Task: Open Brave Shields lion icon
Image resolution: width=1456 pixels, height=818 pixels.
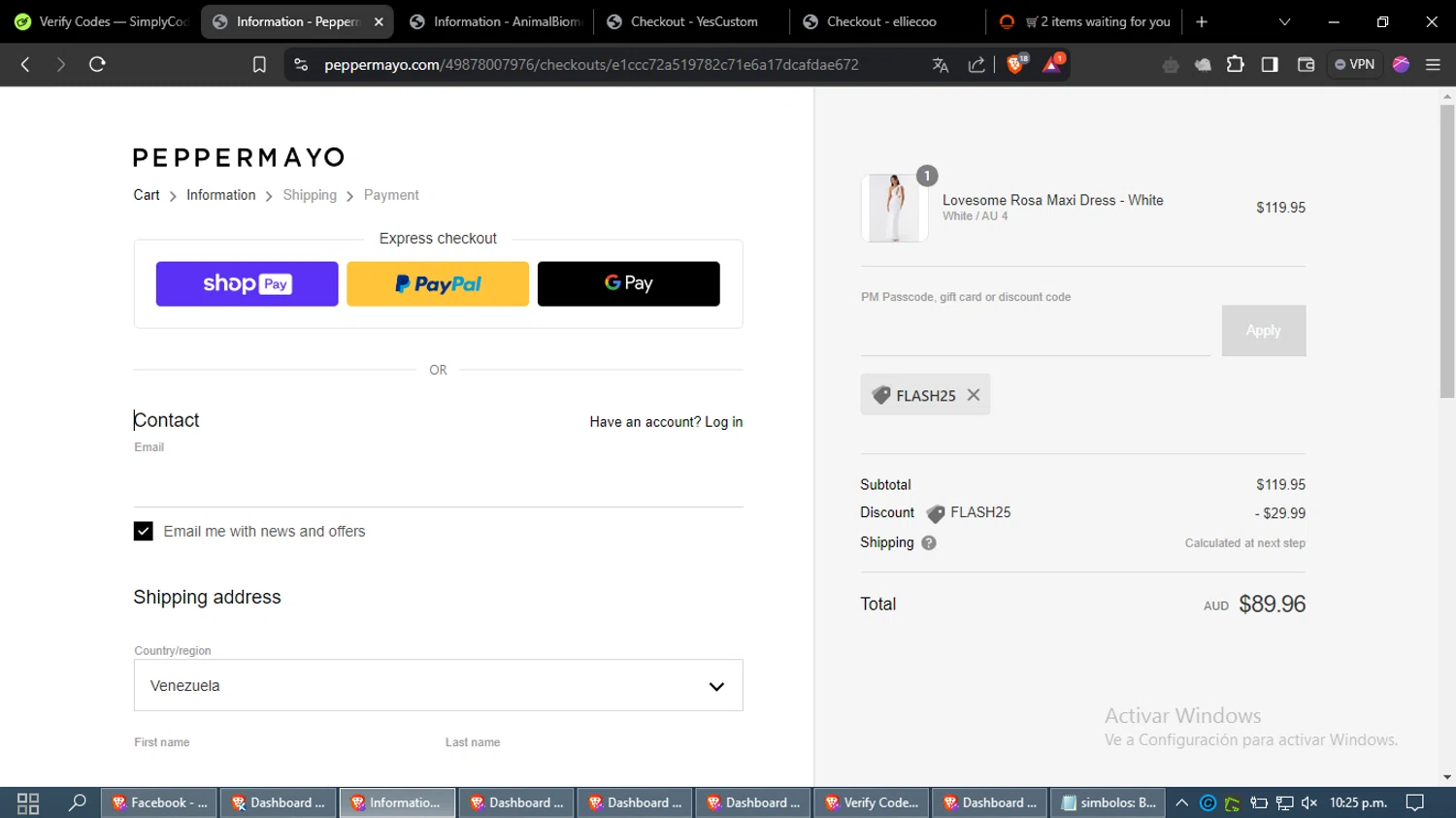Action: [x=1016, y=64]
